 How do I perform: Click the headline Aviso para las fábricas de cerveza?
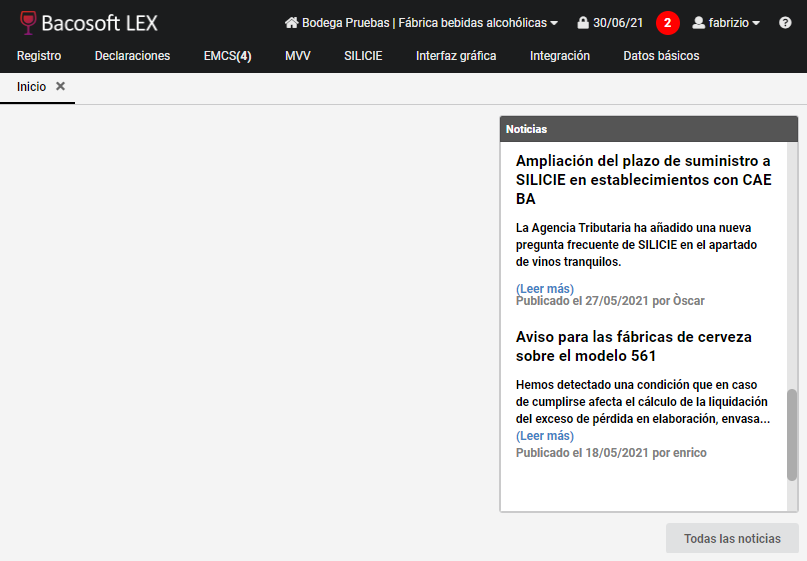pyautogui.click(x=634, y=346)
